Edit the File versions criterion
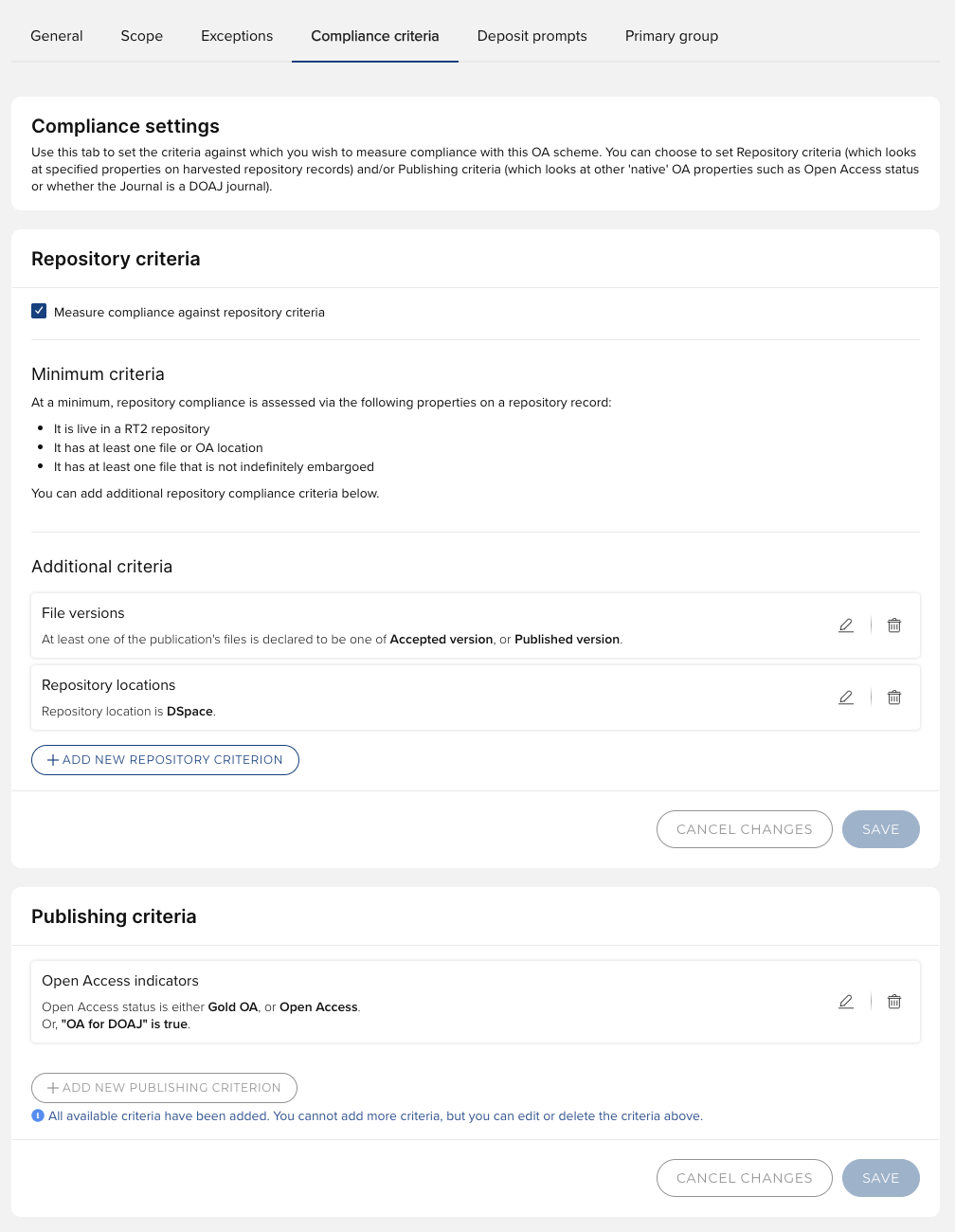Image resolution: width=955 pixels, height=1232 pixels. (846, 625)
